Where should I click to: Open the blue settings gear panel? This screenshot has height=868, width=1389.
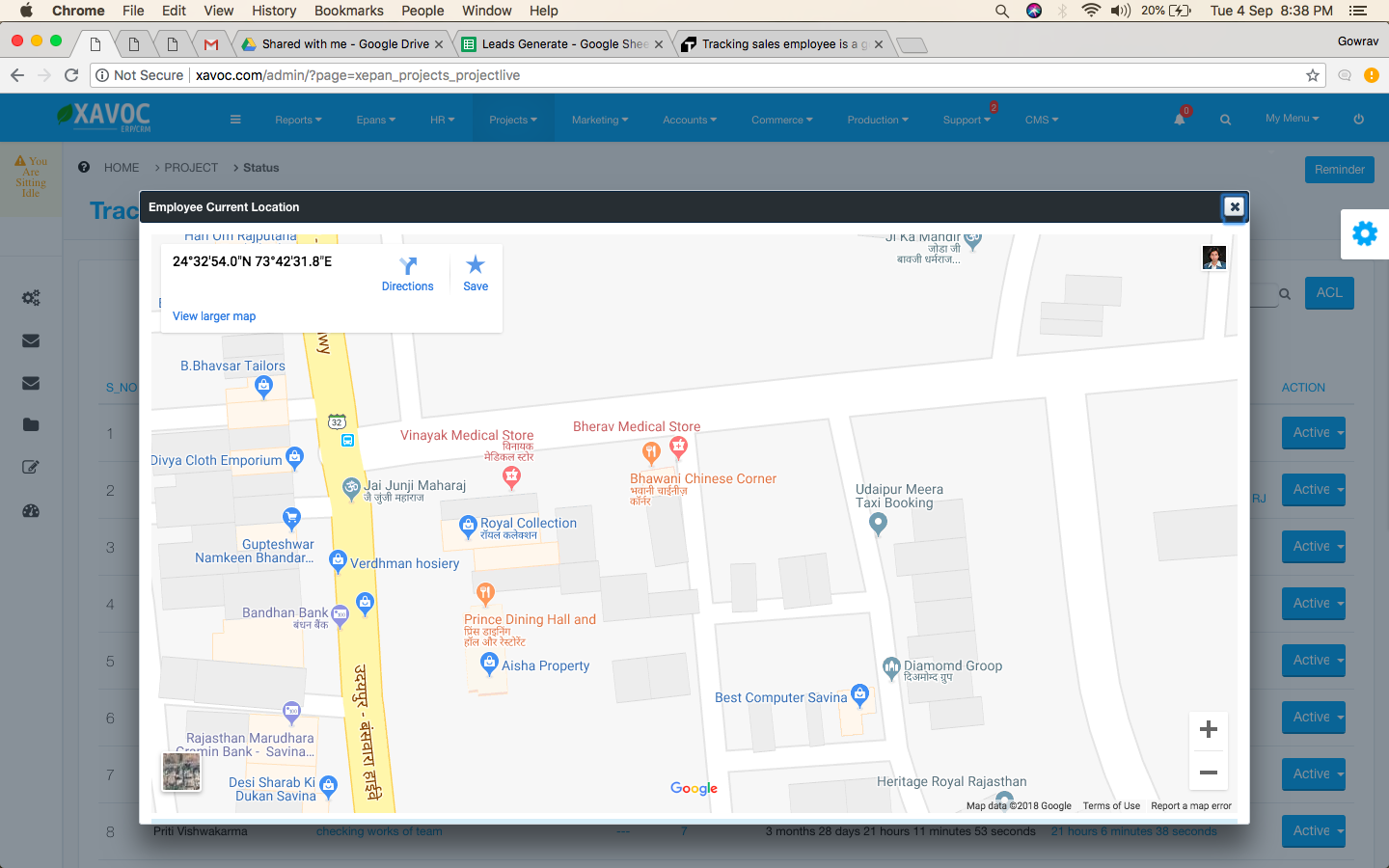pos(1364,233)
